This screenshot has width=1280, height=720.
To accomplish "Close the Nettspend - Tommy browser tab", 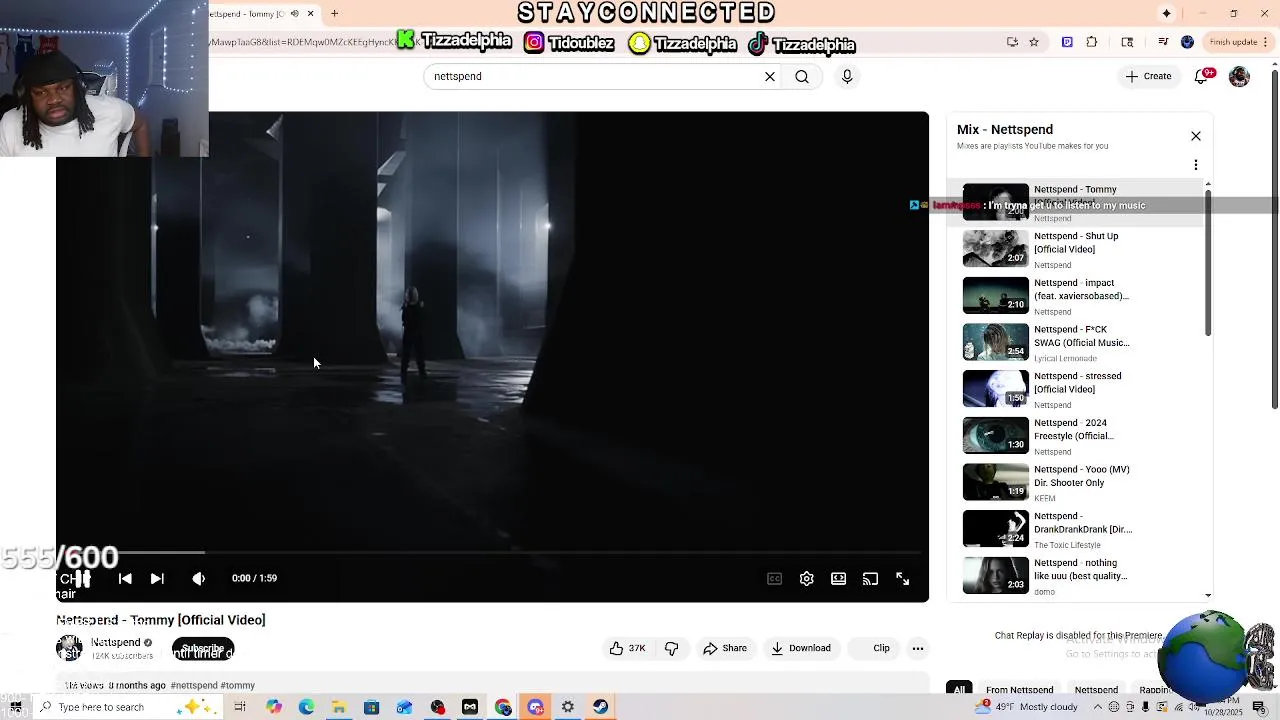I will (x=310, y=13).
